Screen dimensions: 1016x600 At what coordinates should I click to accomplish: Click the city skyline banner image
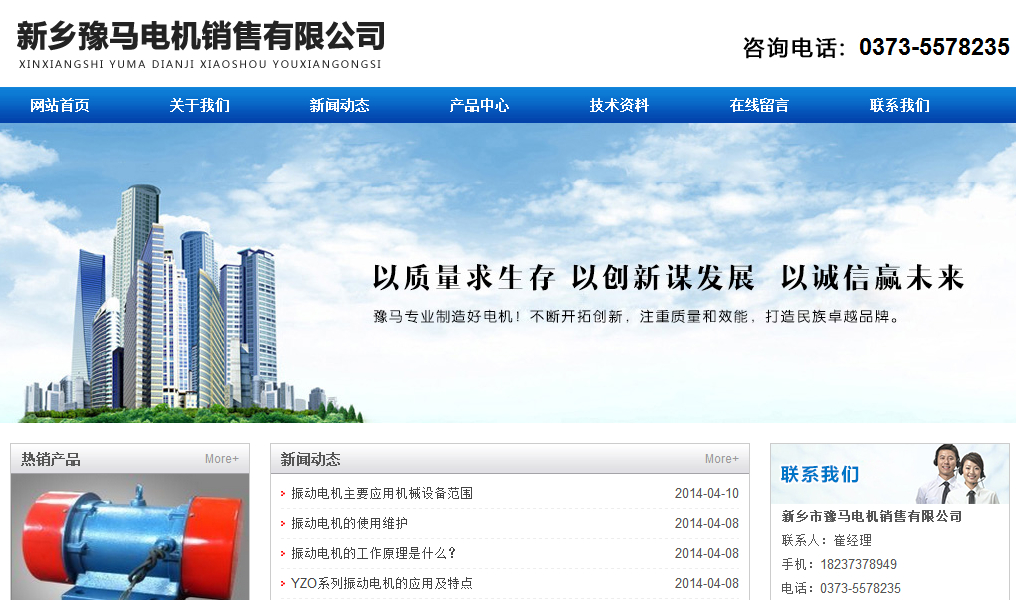click(x=180, y=300)
